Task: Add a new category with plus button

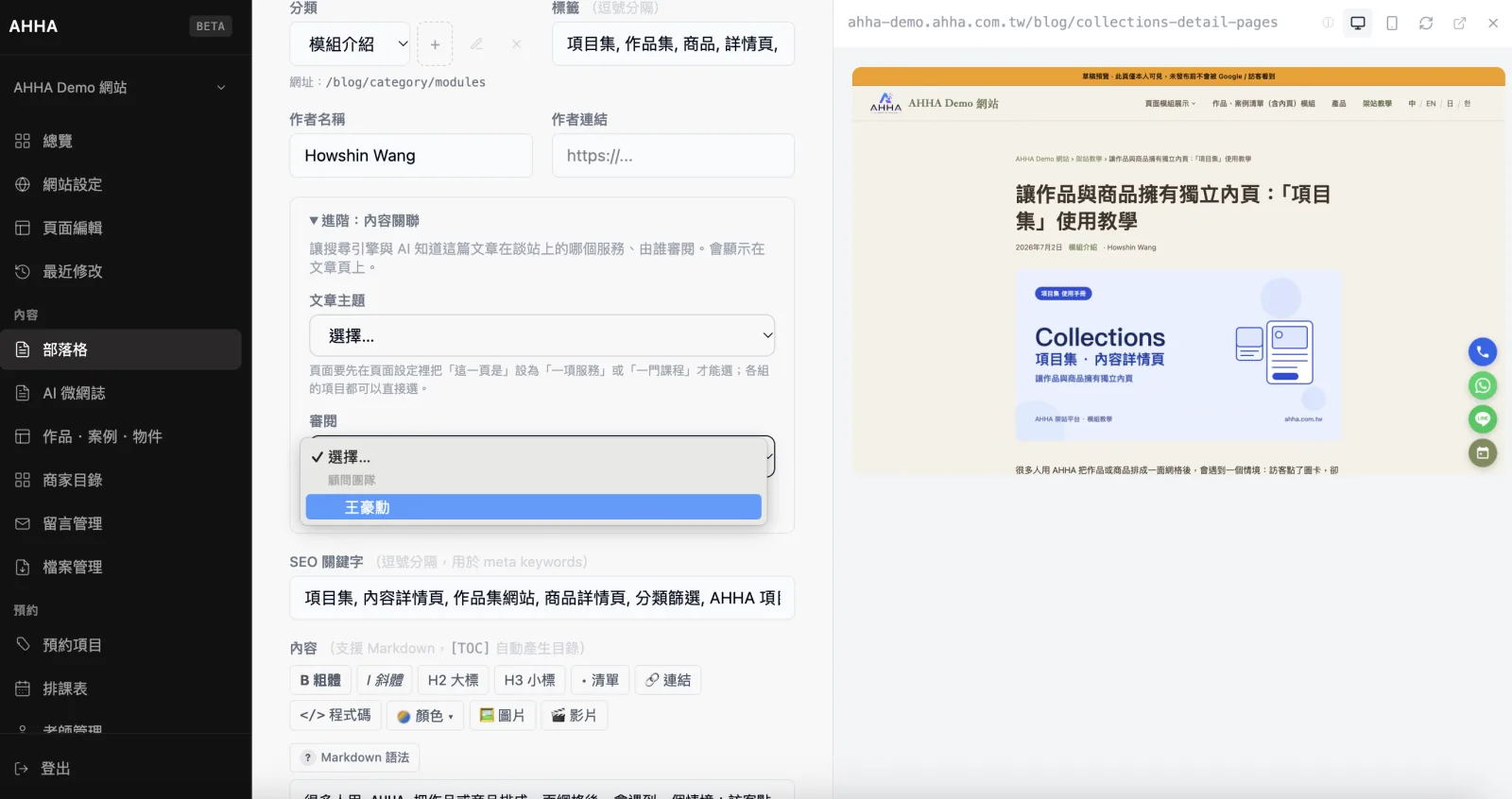Action: tap(435, 44)
